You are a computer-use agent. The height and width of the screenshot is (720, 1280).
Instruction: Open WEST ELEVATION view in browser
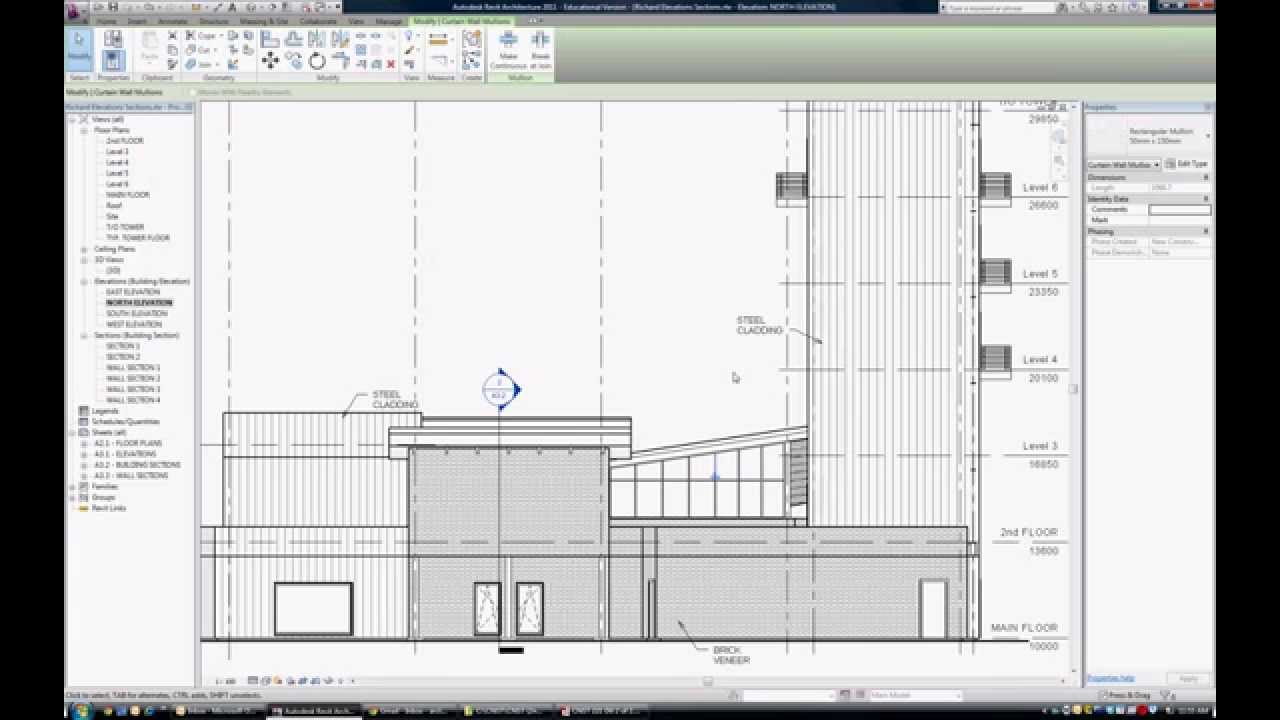pyautogui.click(x=134, y=324)
